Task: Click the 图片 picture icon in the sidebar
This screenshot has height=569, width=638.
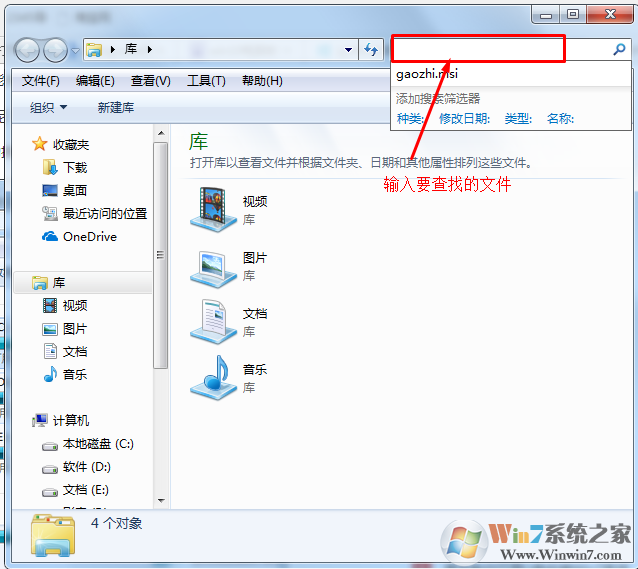Action: pyautogui.click(x=50, y=329)
